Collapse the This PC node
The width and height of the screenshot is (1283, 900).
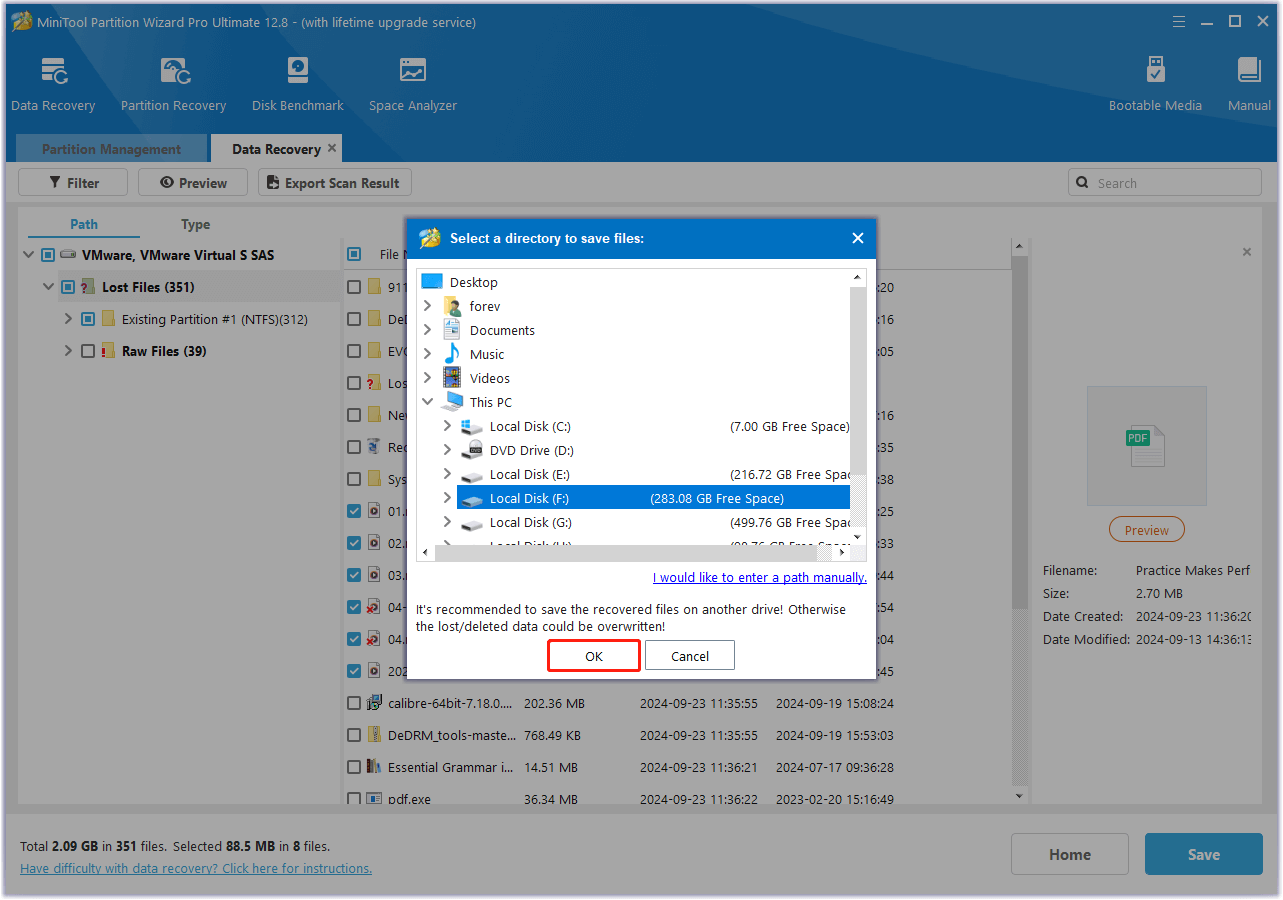coord(428,402)
